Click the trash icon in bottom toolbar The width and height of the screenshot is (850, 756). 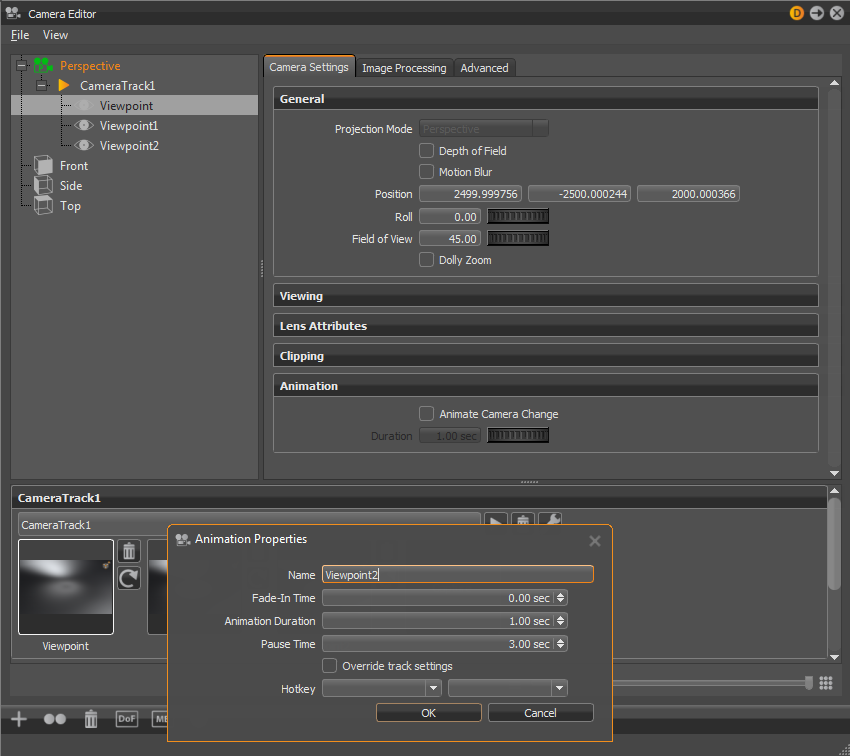91,718
